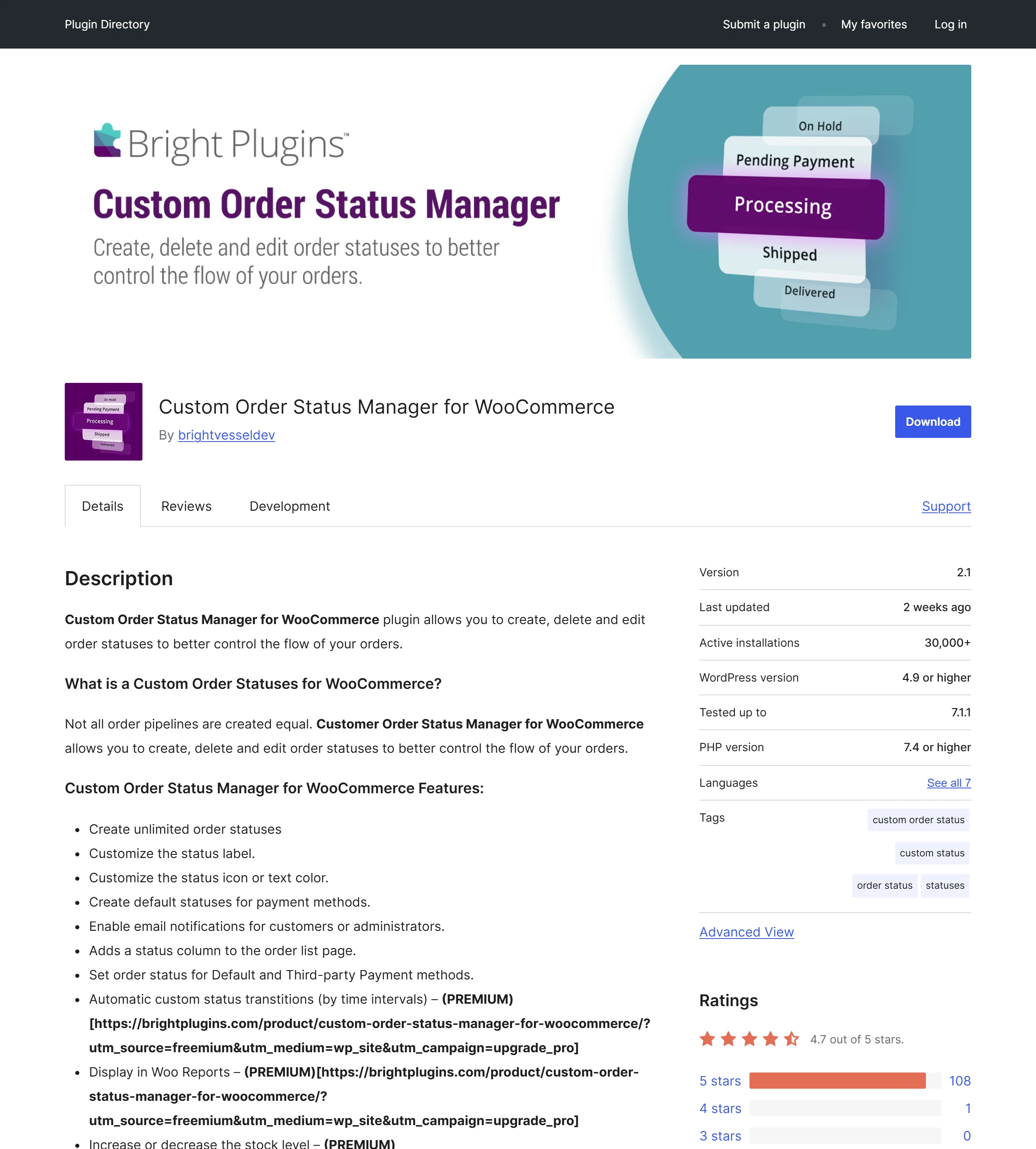Click the 108 five-star count
The width and height of the screenshot is (1036, 1149).
[960, 1081]
